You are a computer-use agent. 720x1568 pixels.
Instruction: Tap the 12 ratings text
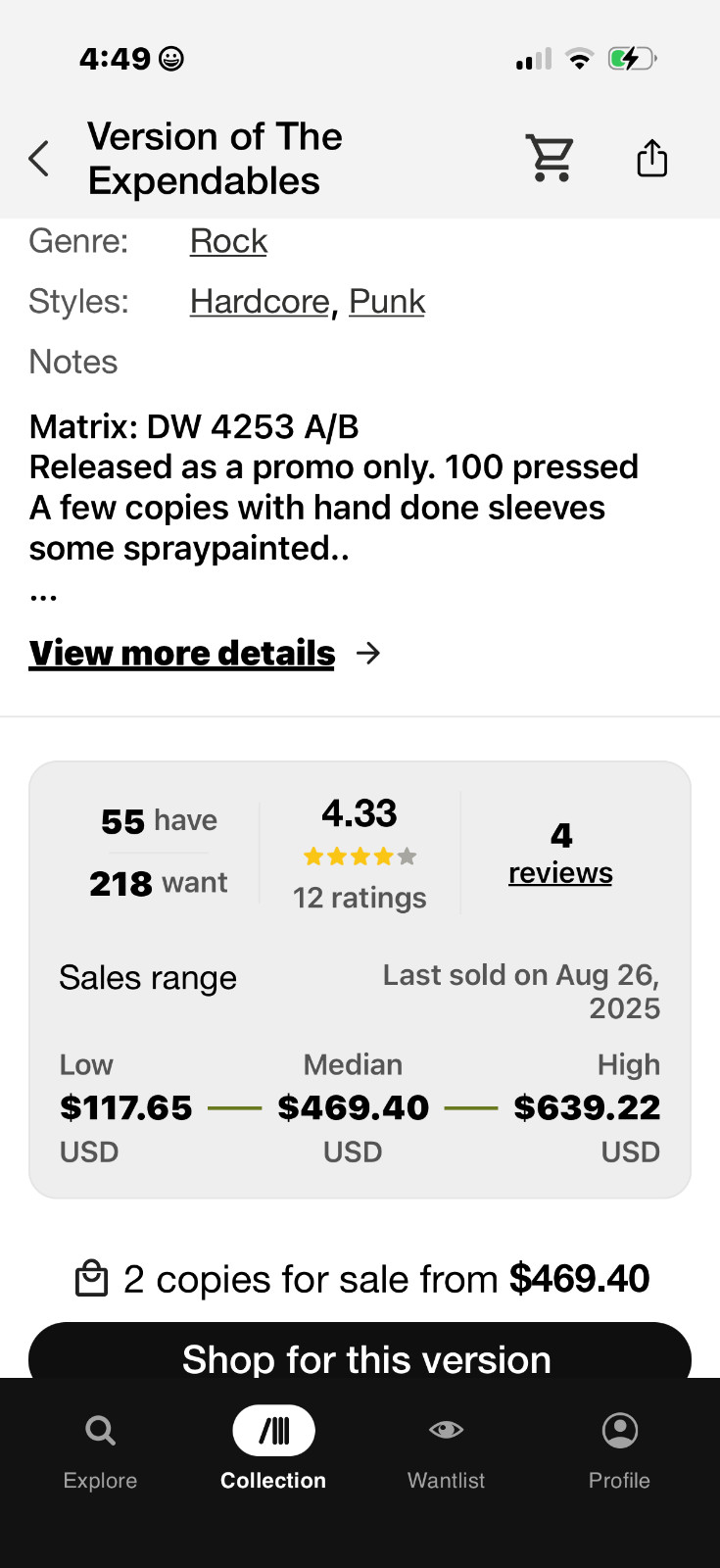click(360, 898)
